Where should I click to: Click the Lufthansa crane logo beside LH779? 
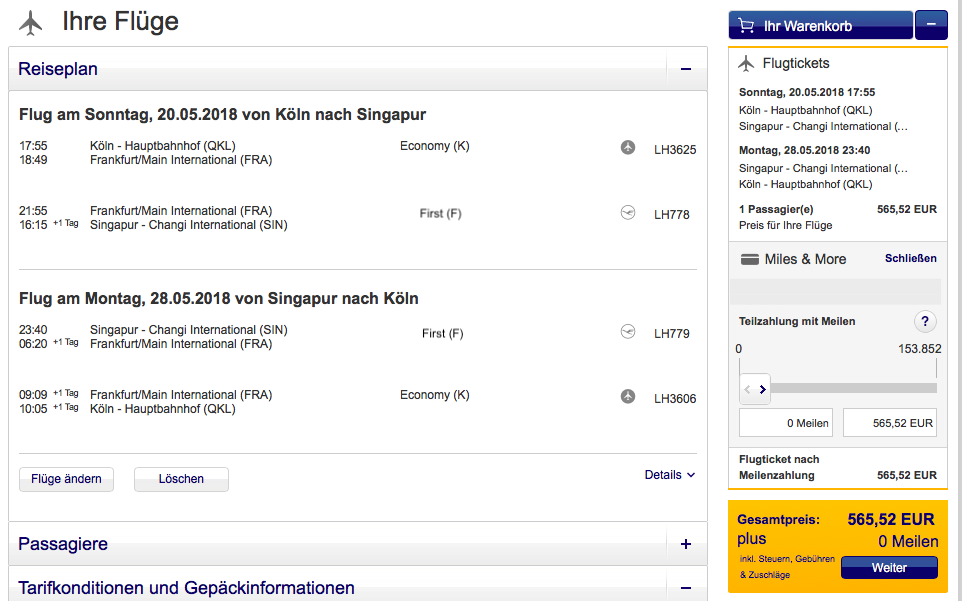[628, 332]
